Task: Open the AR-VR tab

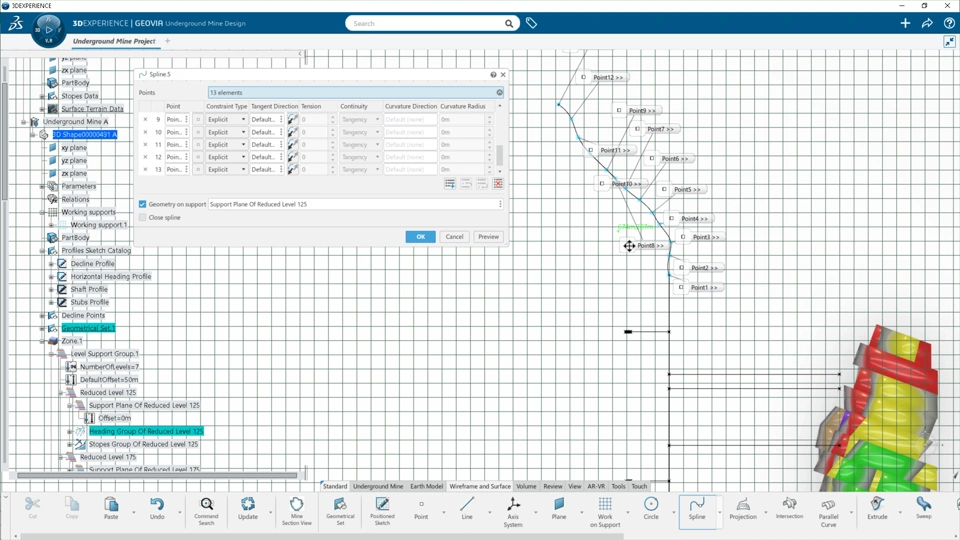Action: (596, 486)
